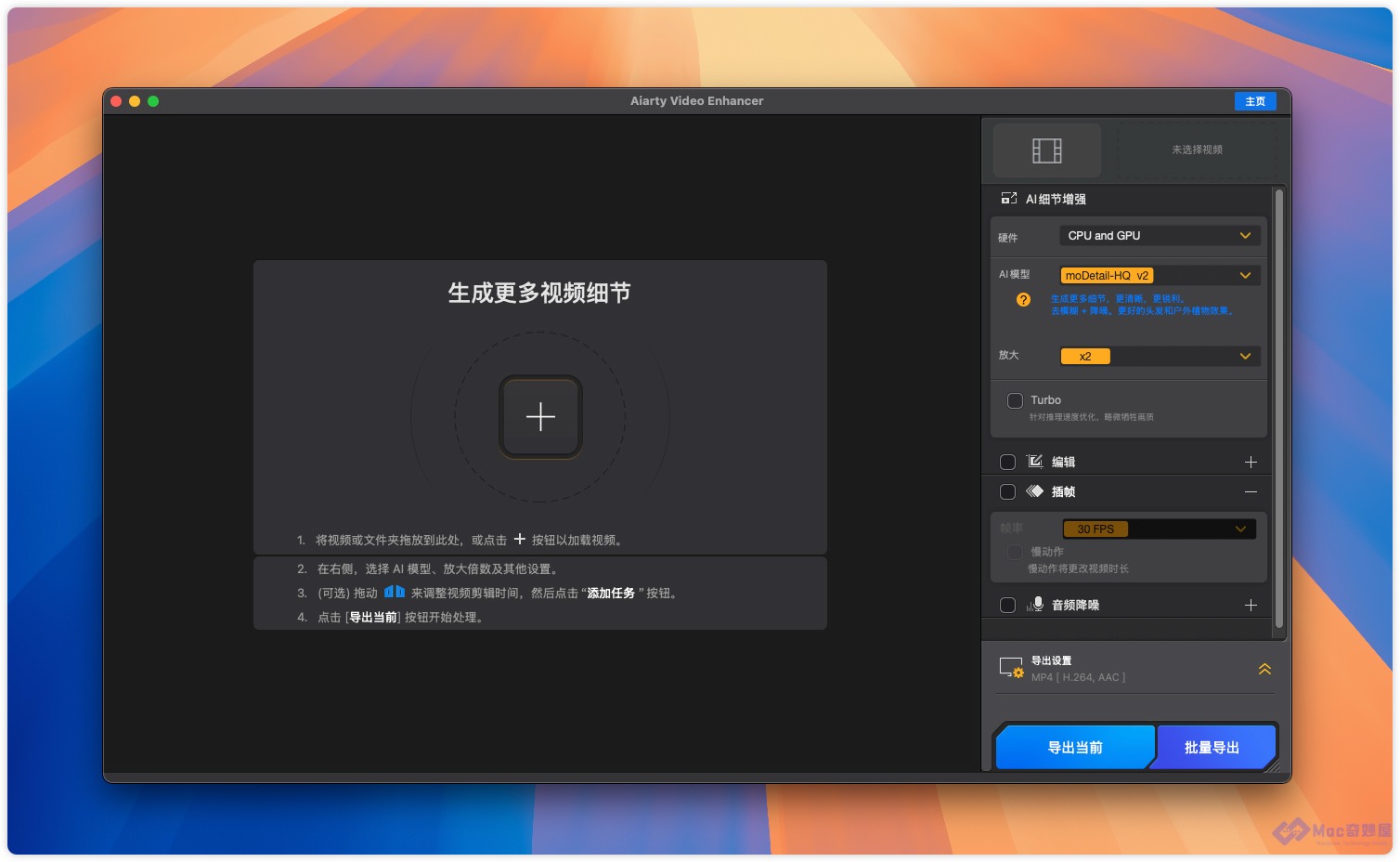The width and height of the screenshot is (1400, 862).
Task: Open the 30 FPS frame rate dropdown
Action: click(x=1159, y=529)
